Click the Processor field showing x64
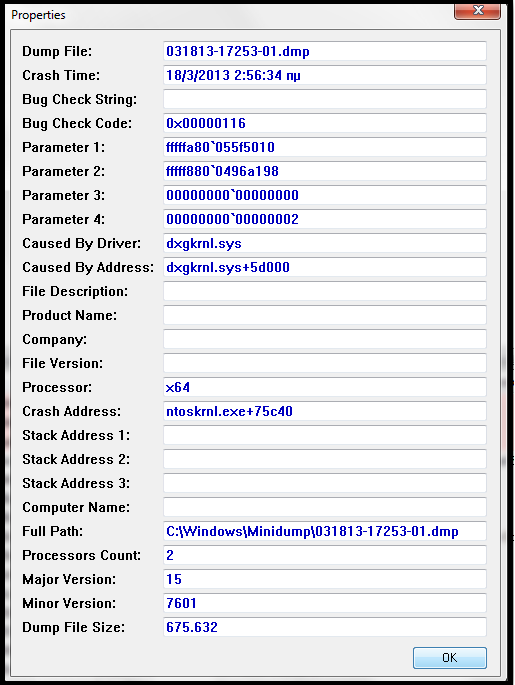 coord(325,387)
